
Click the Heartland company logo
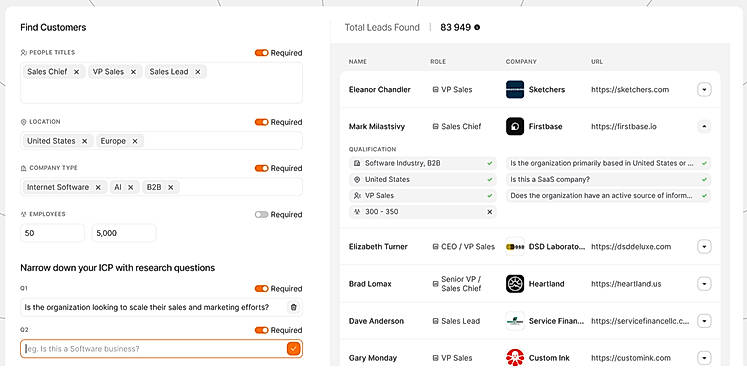[x=515, y=284]
